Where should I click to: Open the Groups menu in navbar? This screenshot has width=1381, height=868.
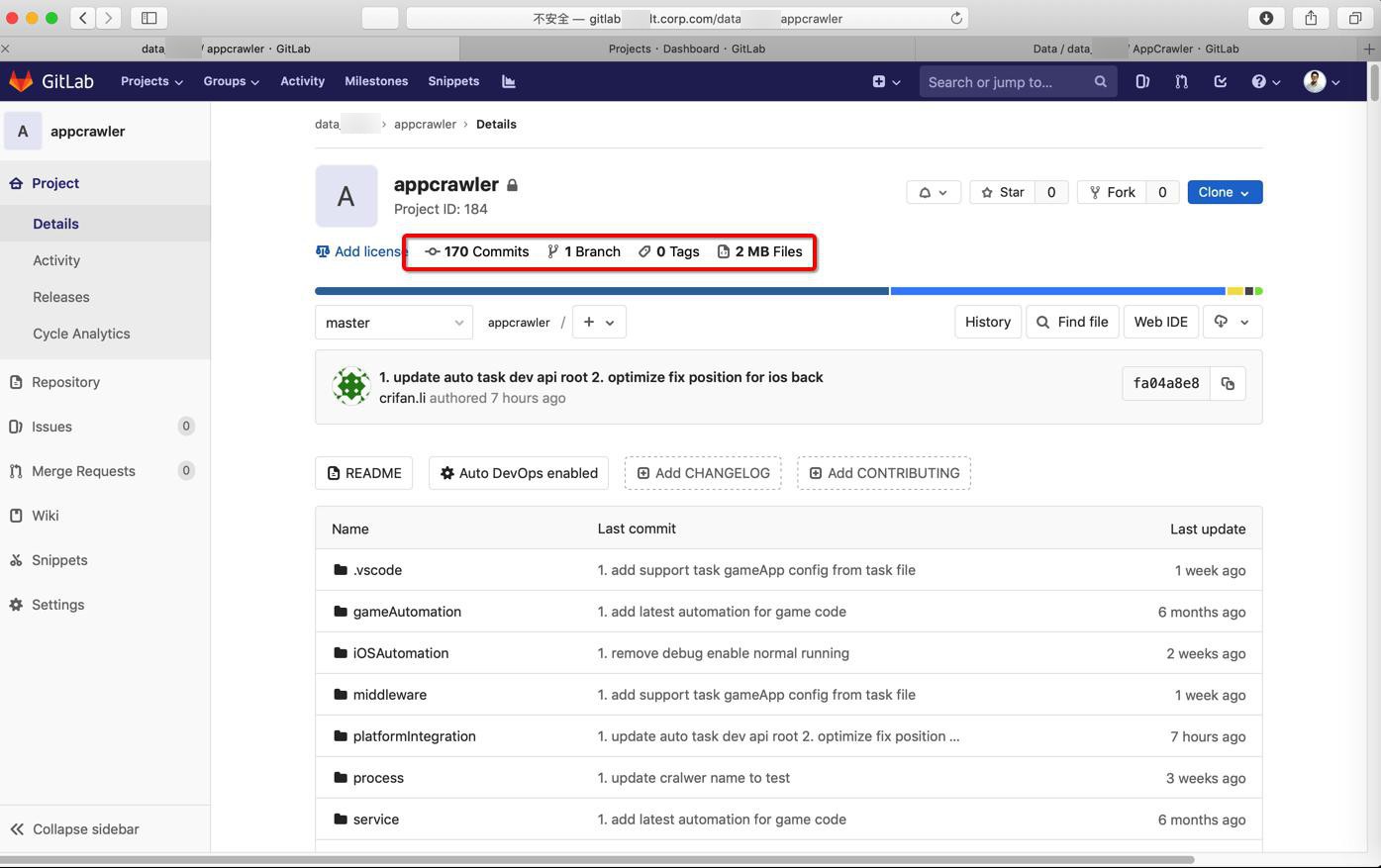click(231, 81)
